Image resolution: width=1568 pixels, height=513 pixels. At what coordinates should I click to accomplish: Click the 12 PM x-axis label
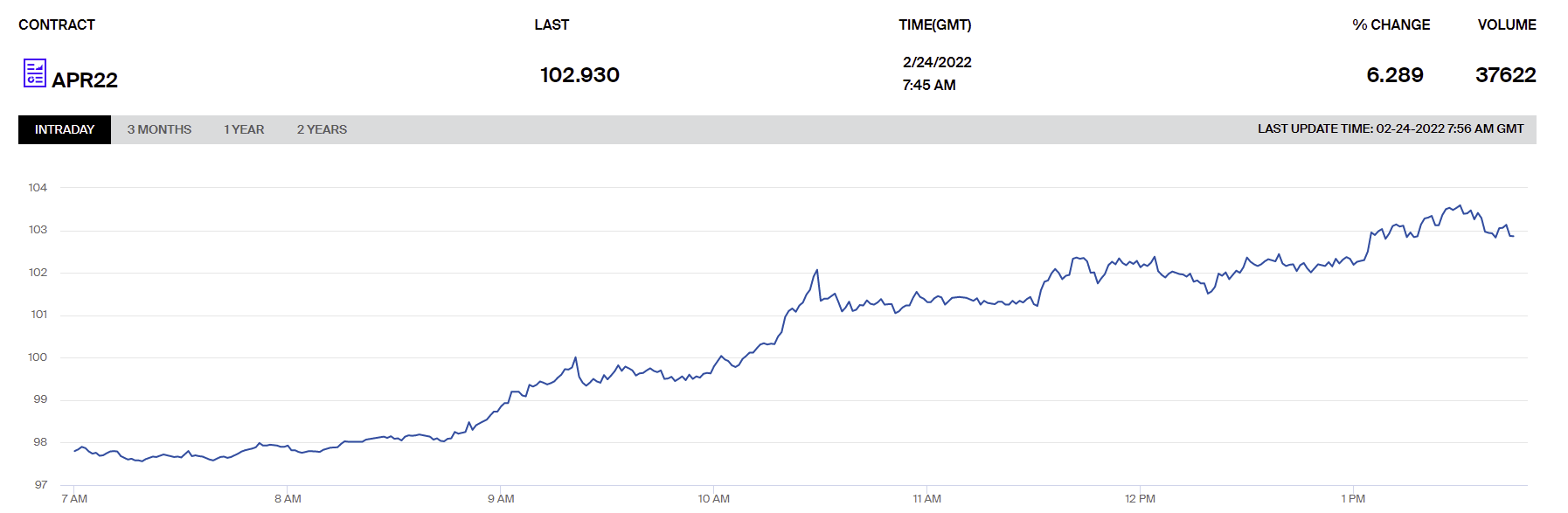(1140, 498)
